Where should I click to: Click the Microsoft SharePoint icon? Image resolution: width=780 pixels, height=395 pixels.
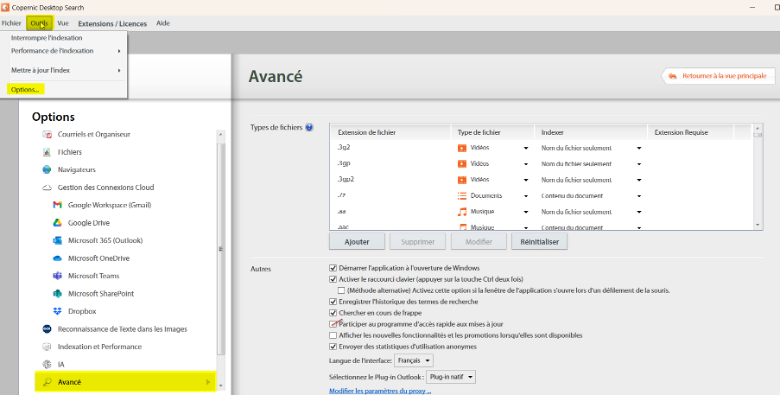pyautogui.click(x=57, y=294)
